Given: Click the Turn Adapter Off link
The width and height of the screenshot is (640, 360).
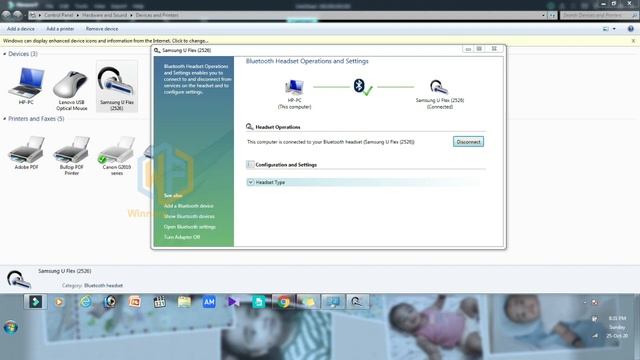Looking at the screenshot, I should (182, 237).
